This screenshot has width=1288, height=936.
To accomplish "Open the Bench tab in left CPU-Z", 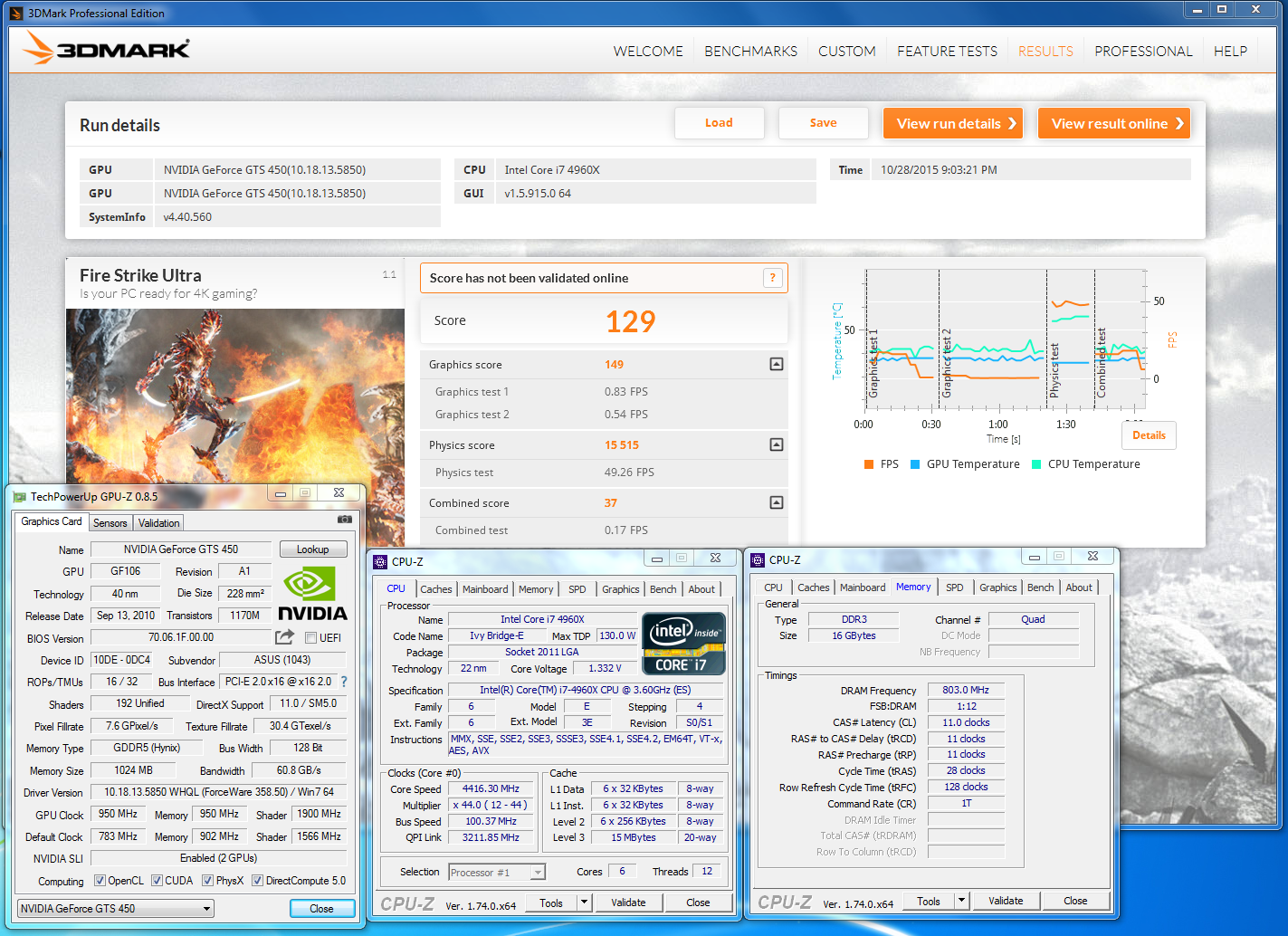I will point(663,589).
